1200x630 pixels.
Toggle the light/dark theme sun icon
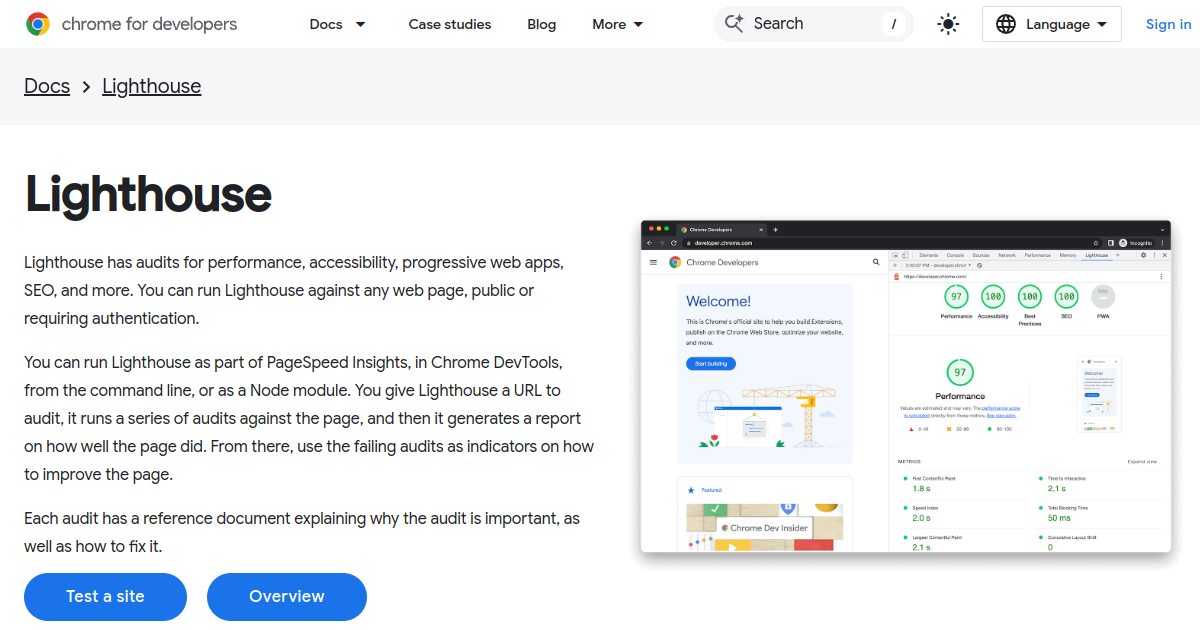coord(948,24)
